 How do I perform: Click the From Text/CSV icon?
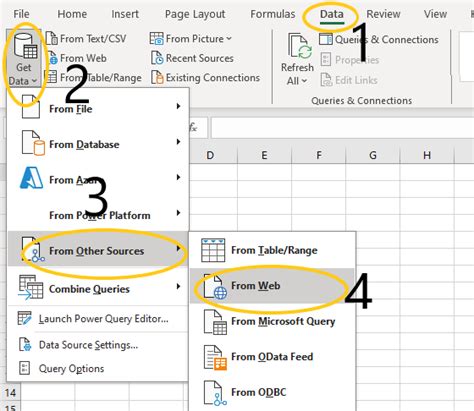(51, 39)
